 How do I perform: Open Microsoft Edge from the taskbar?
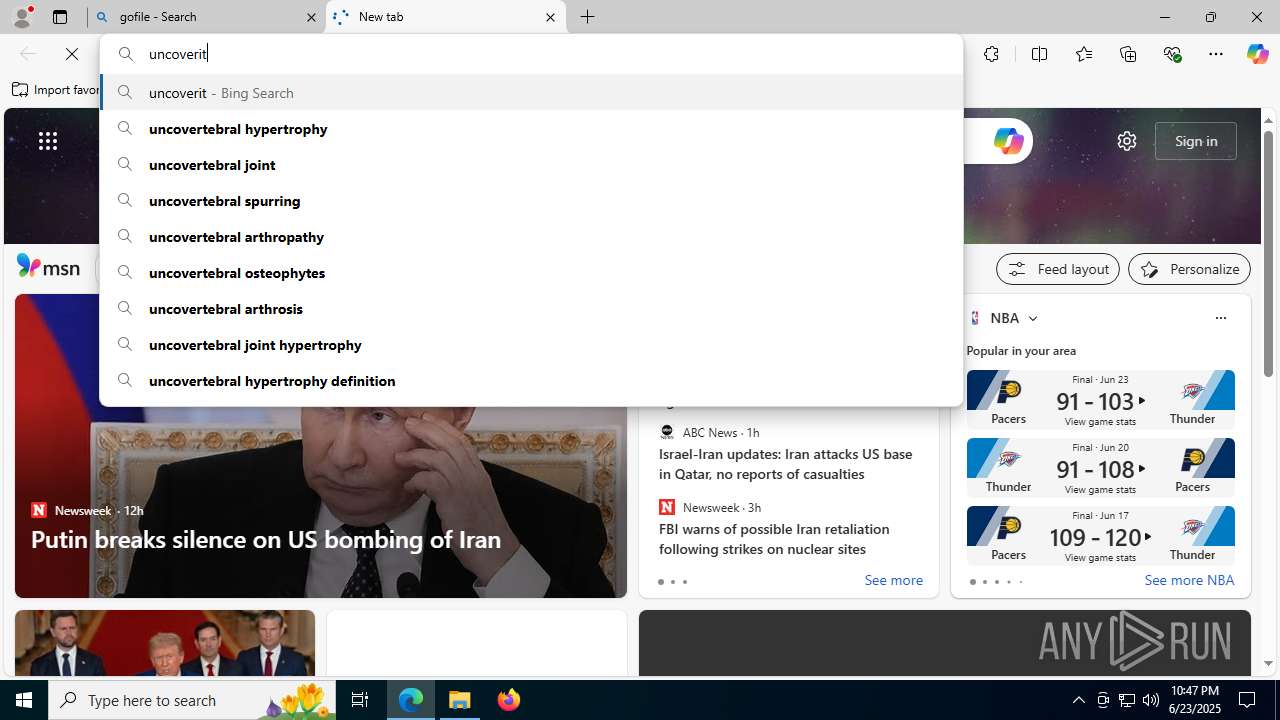tap(411, 700)
